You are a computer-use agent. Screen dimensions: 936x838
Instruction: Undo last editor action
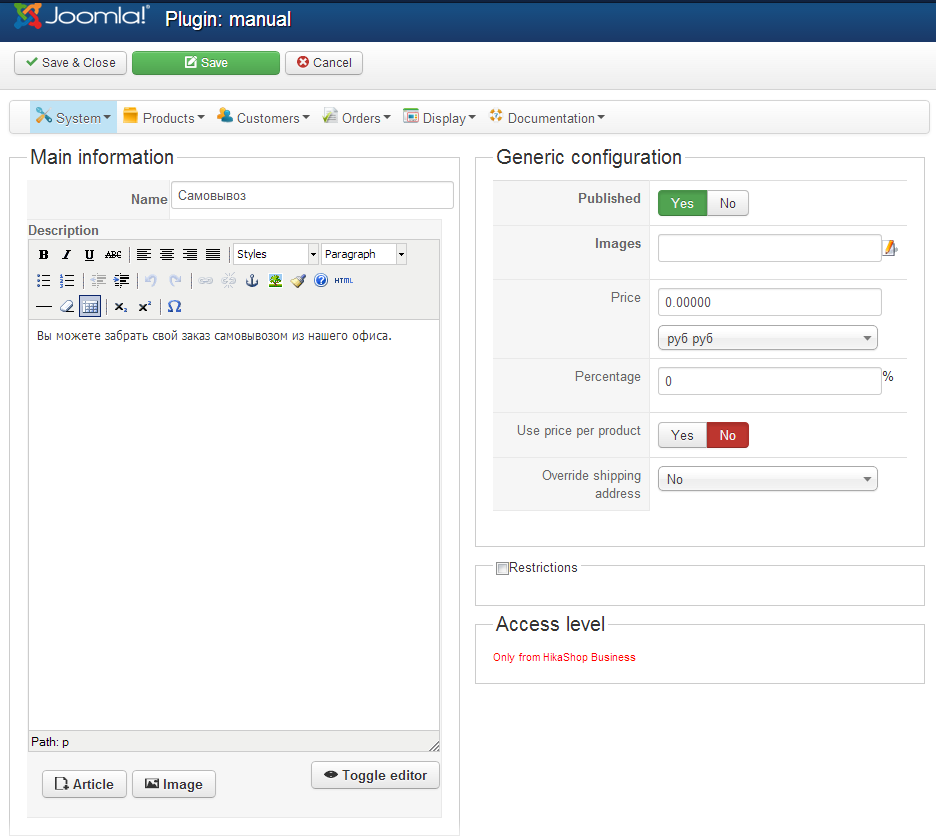151,281
